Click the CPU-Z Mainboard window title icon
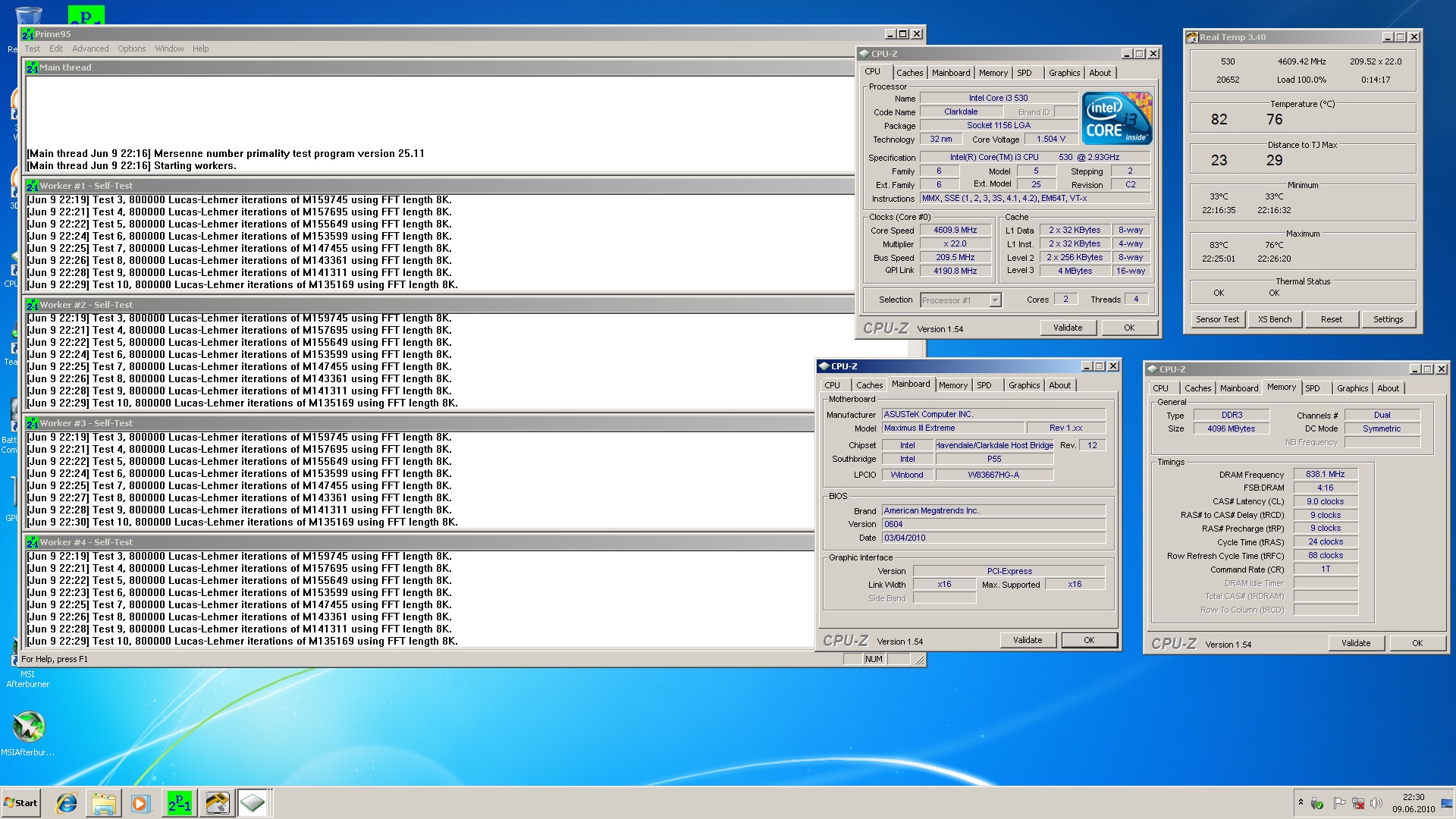This screenshot has height=819, width=1456. coord(824,366)
